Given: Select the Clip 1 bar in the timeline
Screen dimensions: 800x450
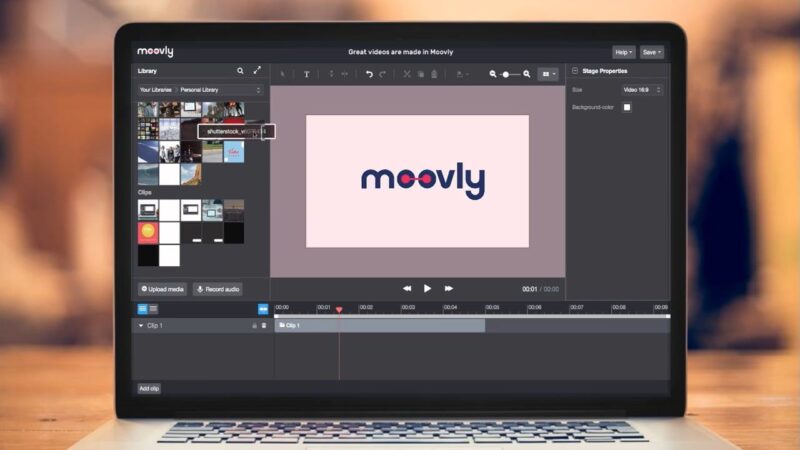Looking at the screenshot, I should pos(380,326).
